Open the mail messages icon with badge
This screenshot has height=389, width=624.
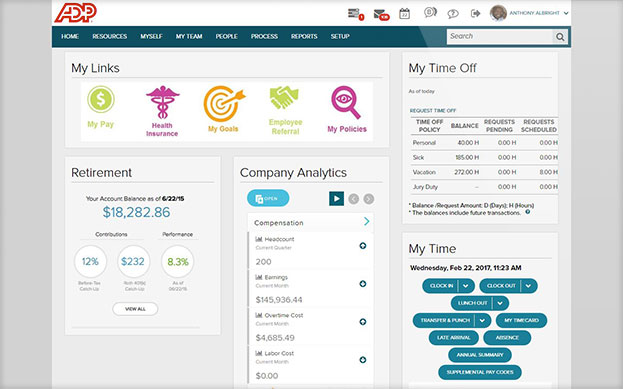tap(381, 14)
